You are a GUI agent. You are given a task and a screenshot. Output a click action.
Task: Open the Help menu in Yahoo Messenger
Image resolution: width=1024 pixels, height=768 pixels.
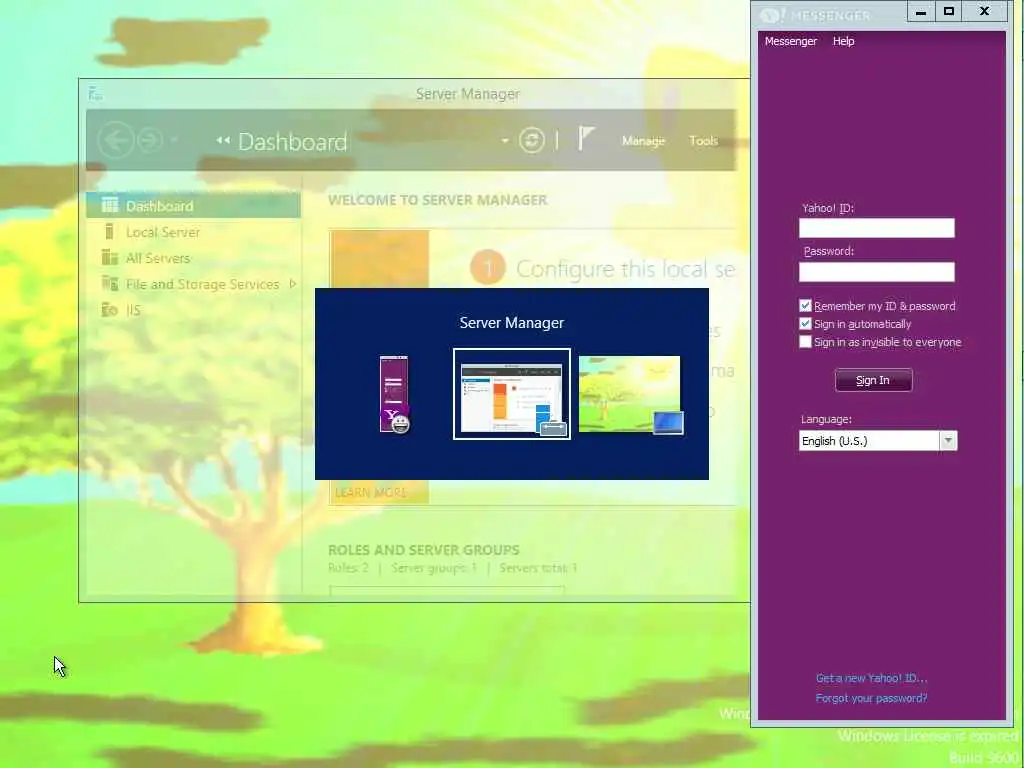pyautogui.click(x=843, y=41)
